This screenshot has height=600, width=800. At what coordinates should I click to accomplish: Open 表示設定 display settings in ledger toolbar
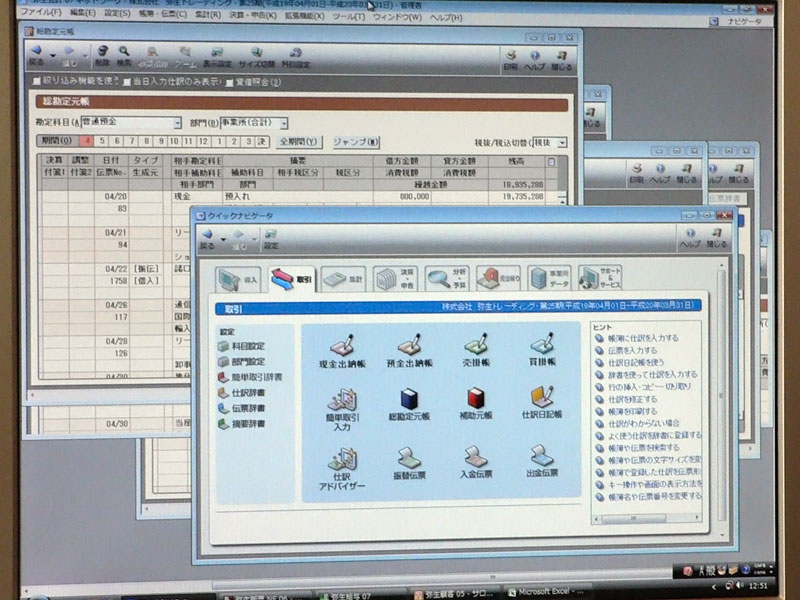click(217, 58)
